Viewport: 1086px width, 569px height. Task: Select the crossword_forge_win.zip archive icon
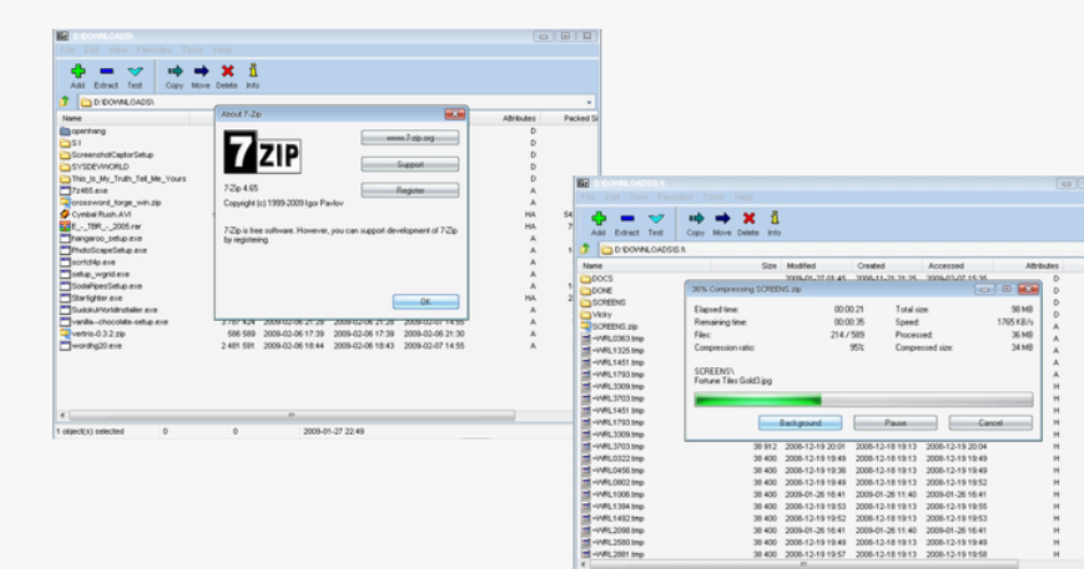click(65, 202)
